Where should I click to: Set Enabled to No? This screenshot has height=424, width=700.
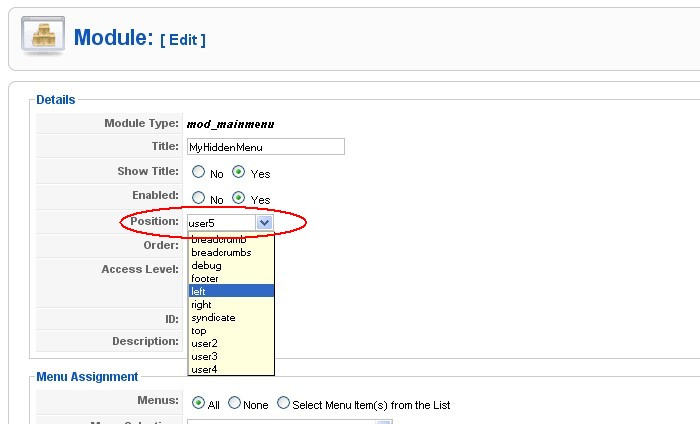pyautogui.click(x=198, y=198)
